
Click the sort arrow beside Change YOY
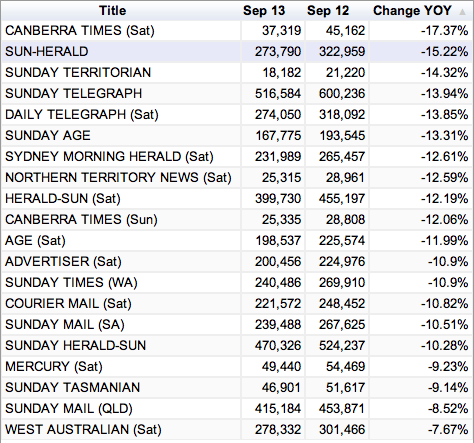point(462,12)
